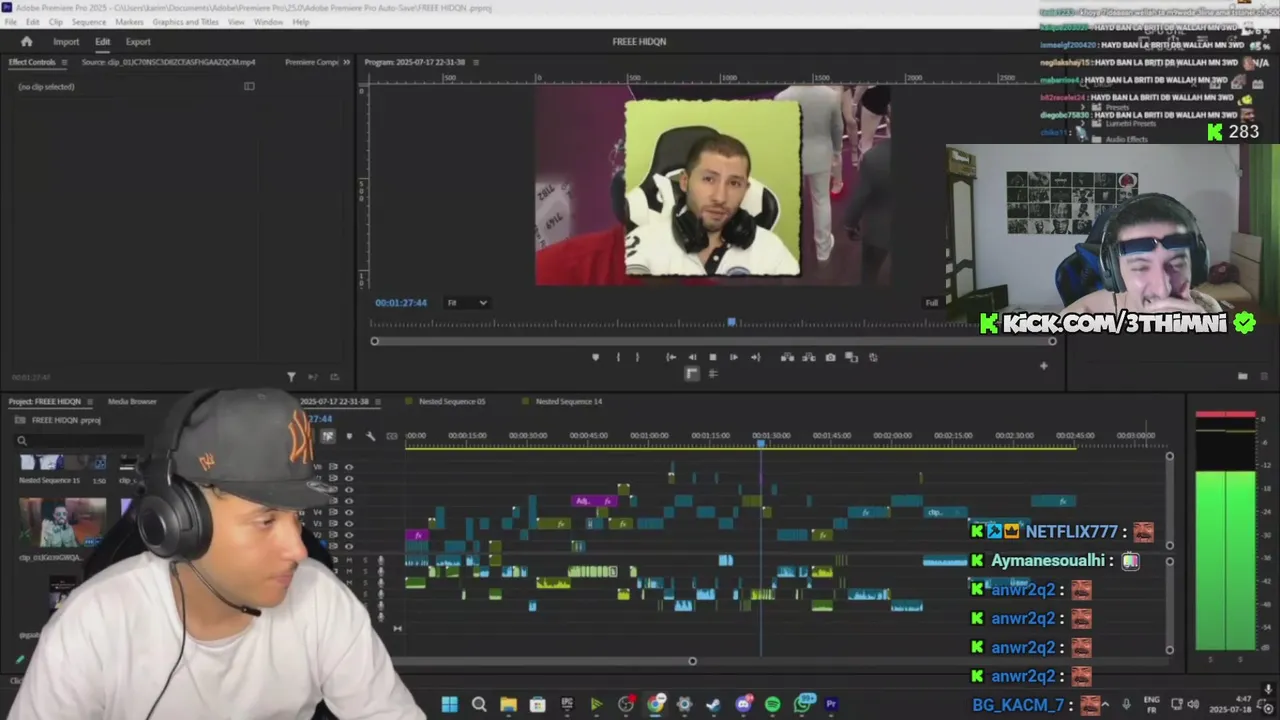The width and height of the screenshot is (1280, 720).
Task: Open the Graphics and Titles menu
Action: [185, 22]
